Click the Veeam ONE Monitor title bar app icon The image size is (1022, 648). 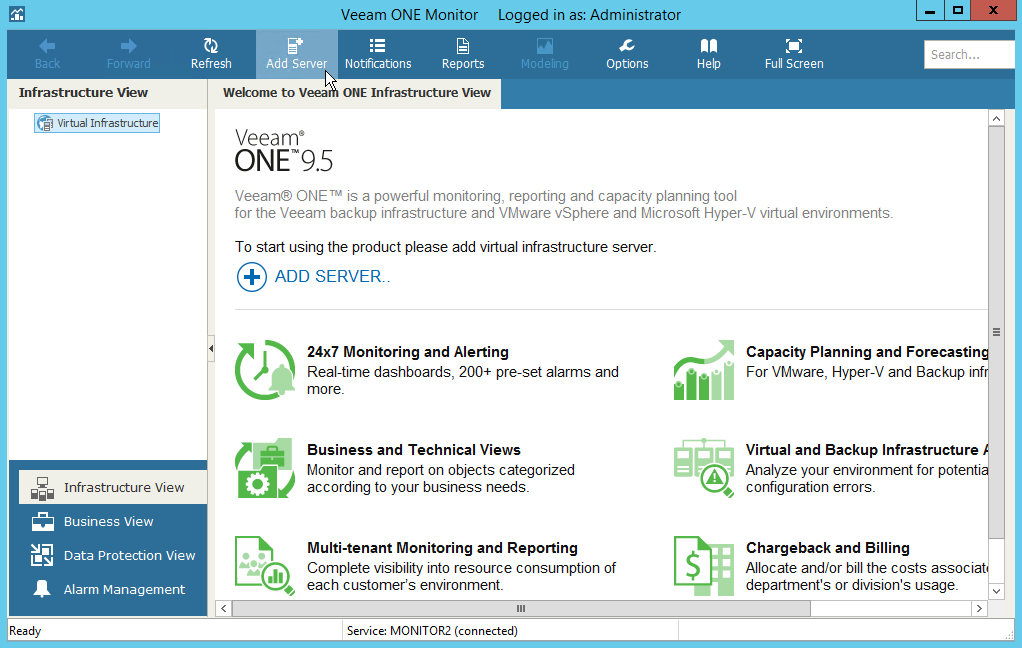coord(17,14)
